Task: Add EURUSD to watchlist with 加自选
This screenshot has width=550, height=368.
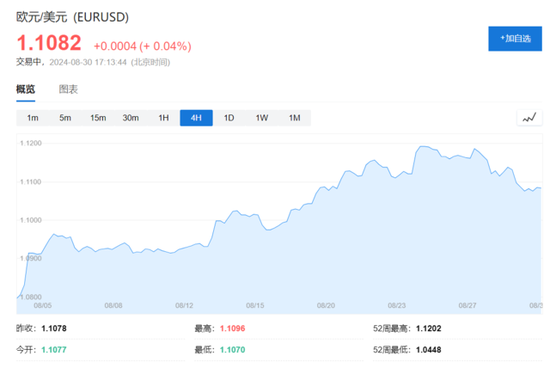Action: 515,39
